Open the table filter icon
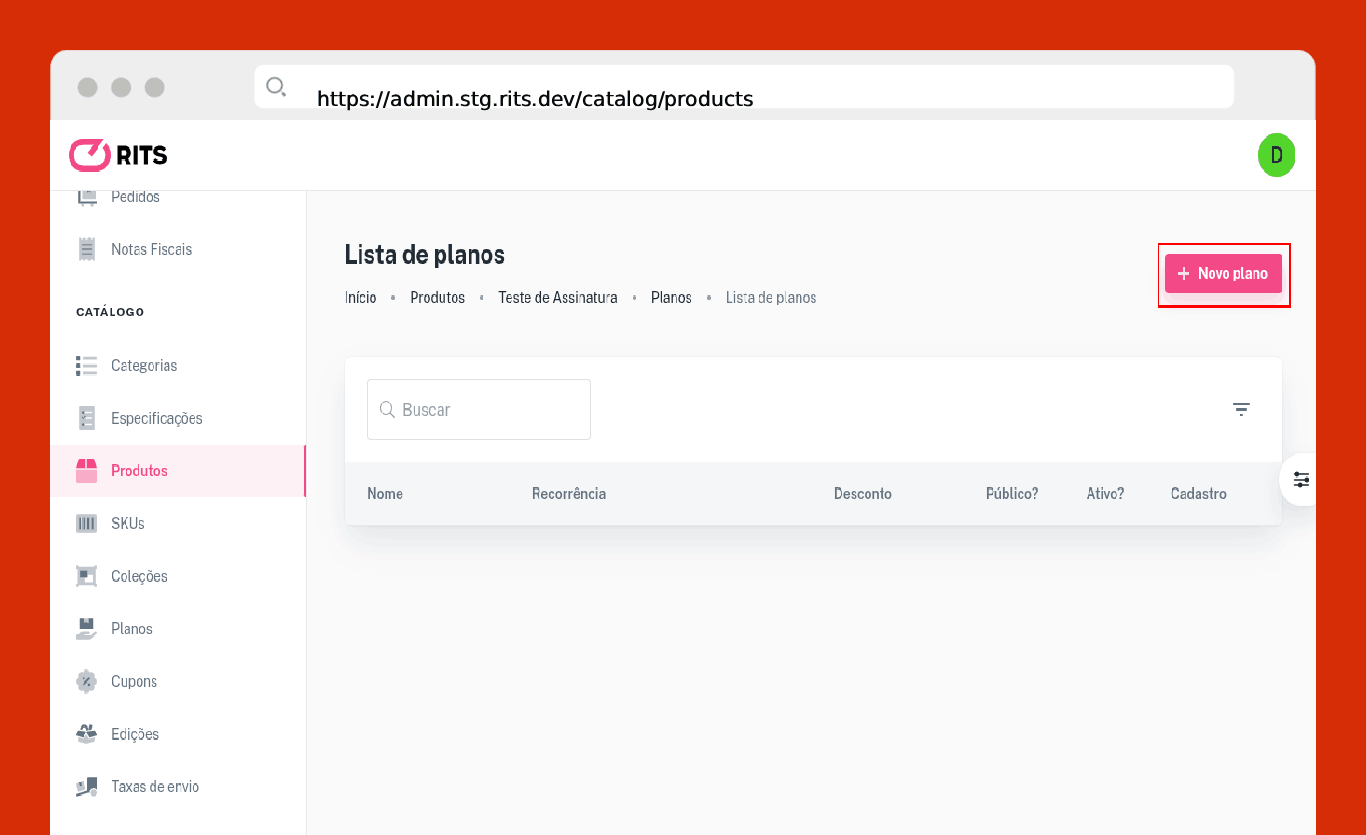This screenshot has height=835, width=1366. click(1241, 409)
